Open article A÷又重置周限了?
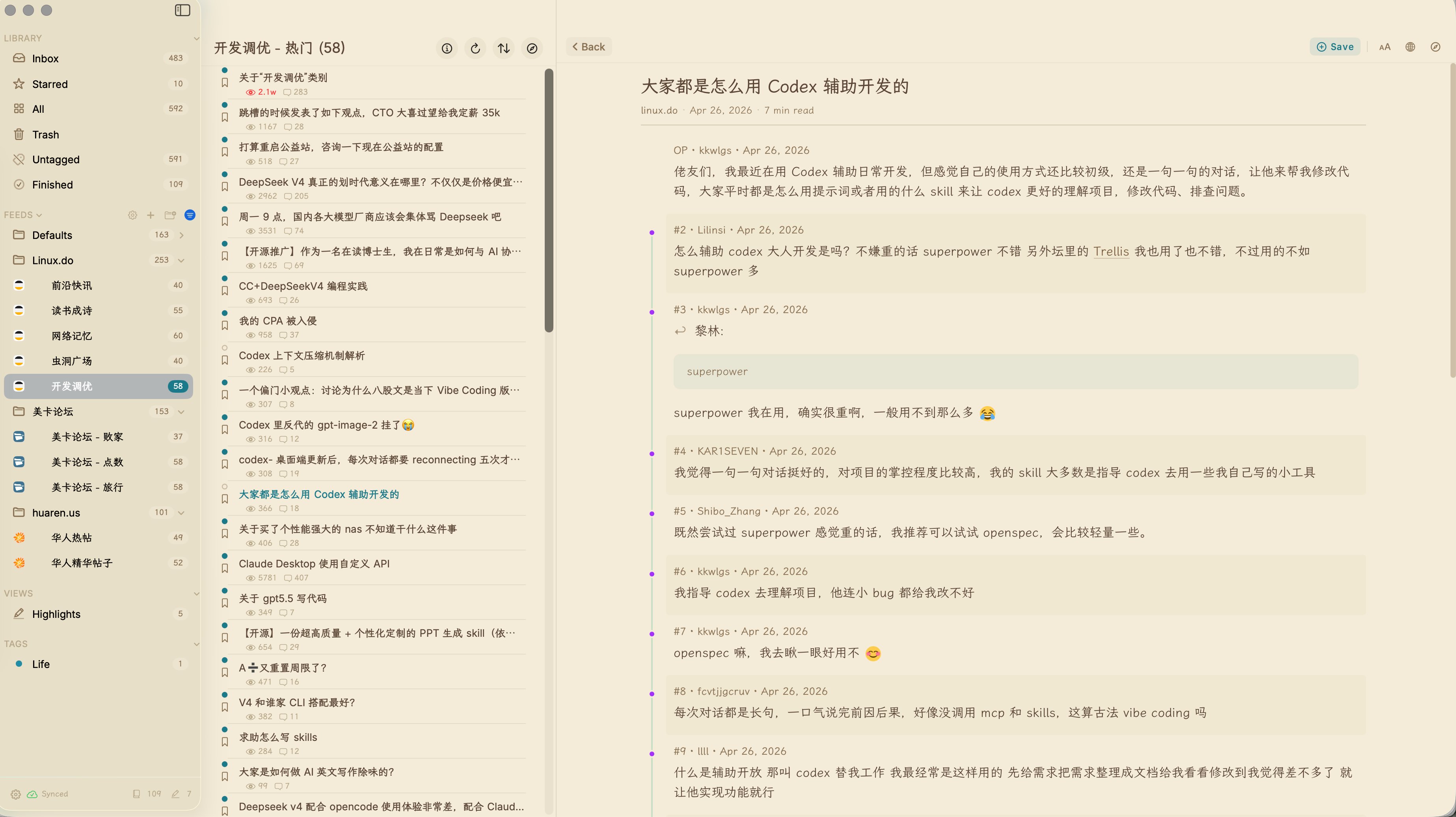The image size is (1456, 817). [283, 668]
